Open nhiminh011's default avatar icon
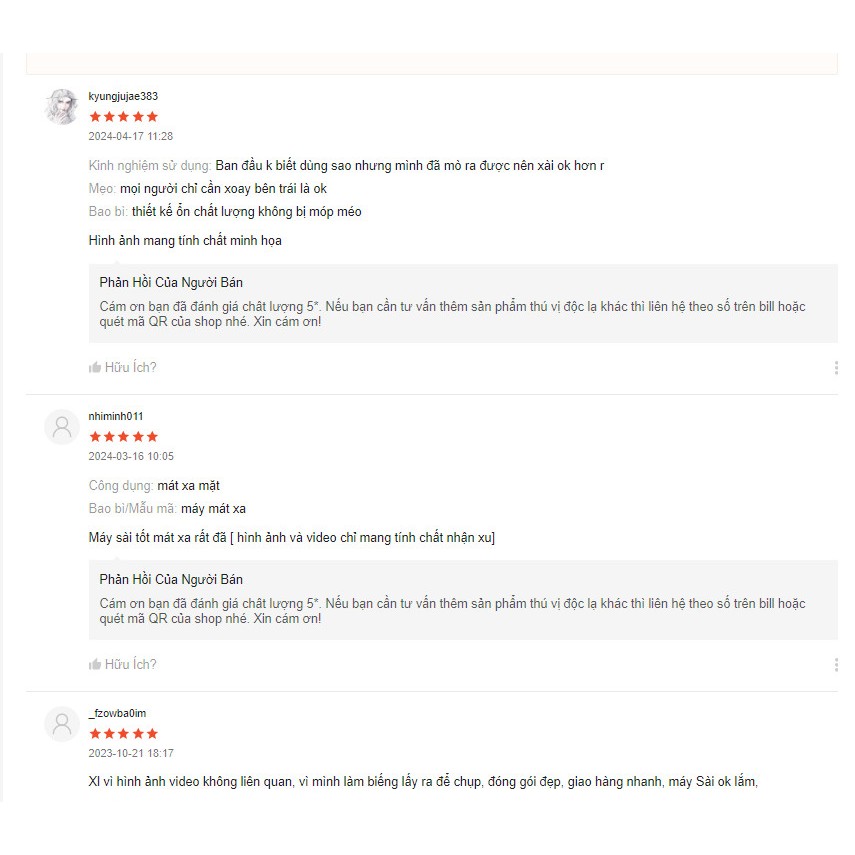Viewport: 855px width, 855px height. 62,427
